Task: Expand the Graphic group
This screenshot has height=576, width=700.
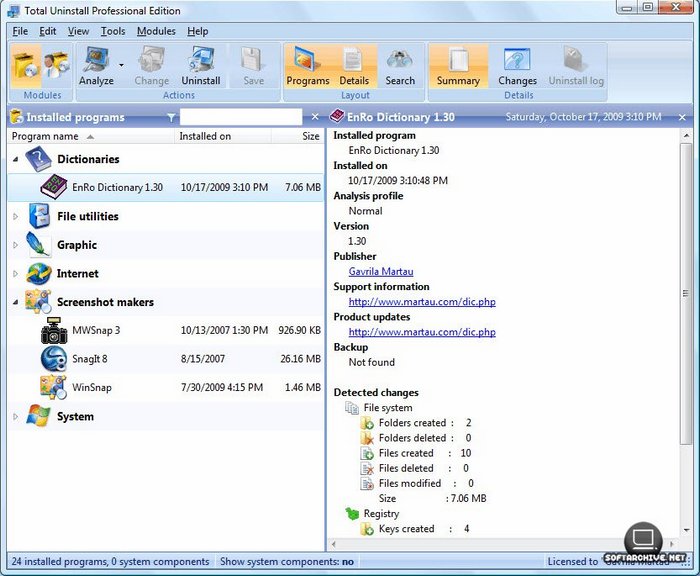Action: pyautogui.click(x=16, y=245)
